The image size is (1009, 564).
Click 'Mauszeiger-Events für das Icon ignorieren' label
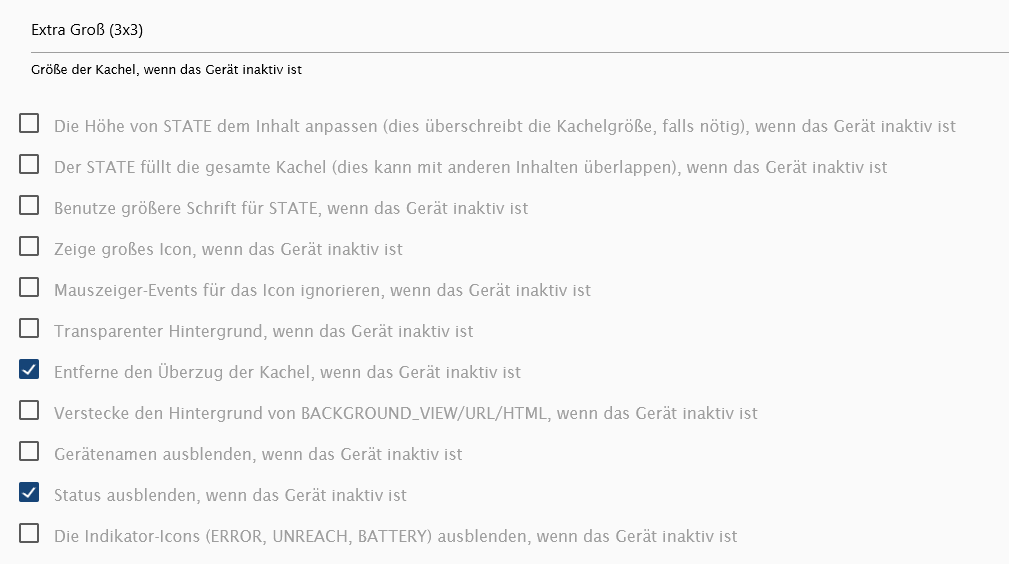click(322, 290)
